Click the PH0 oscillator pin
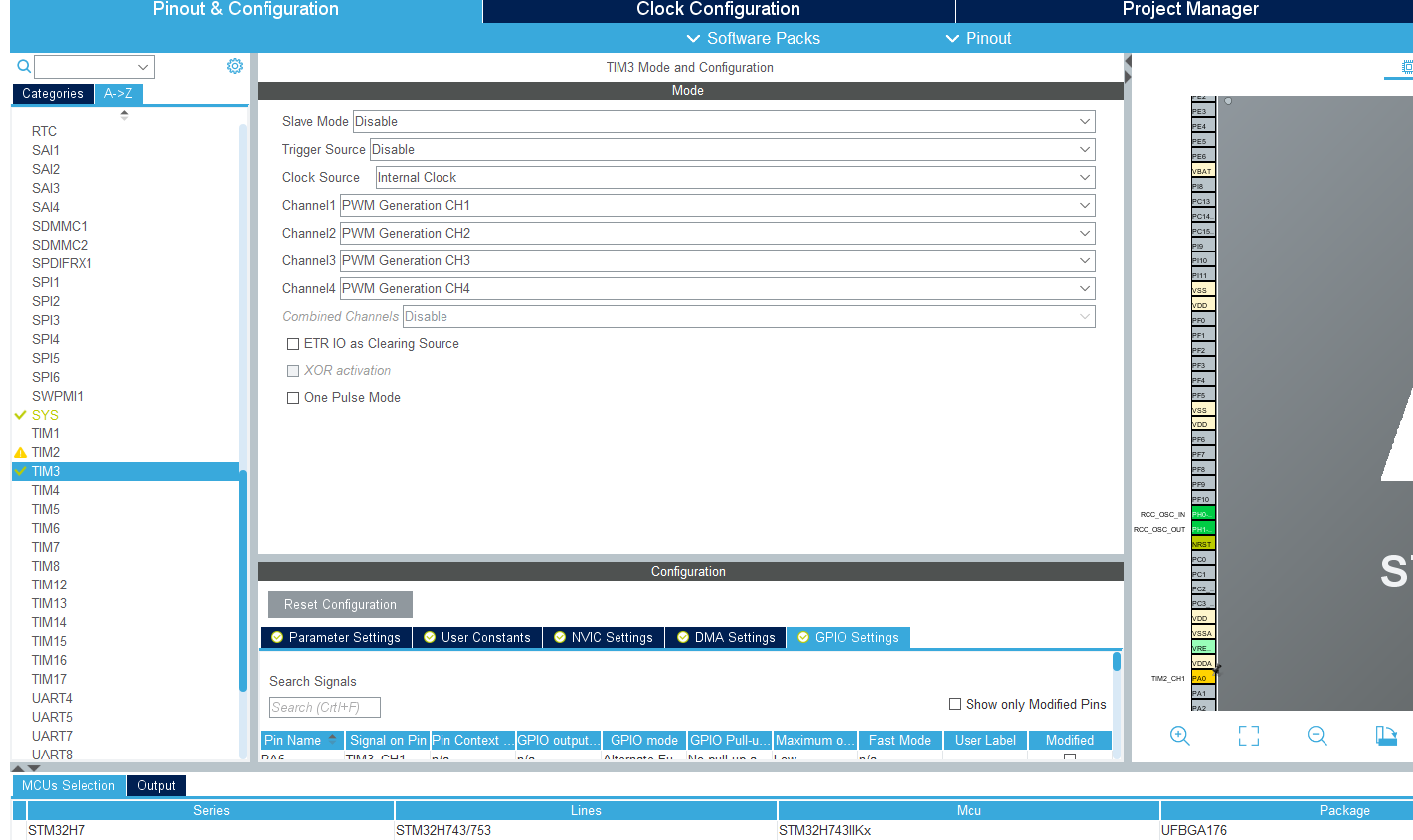Screen dimensions: 1413x840 tap(1203, 514)
